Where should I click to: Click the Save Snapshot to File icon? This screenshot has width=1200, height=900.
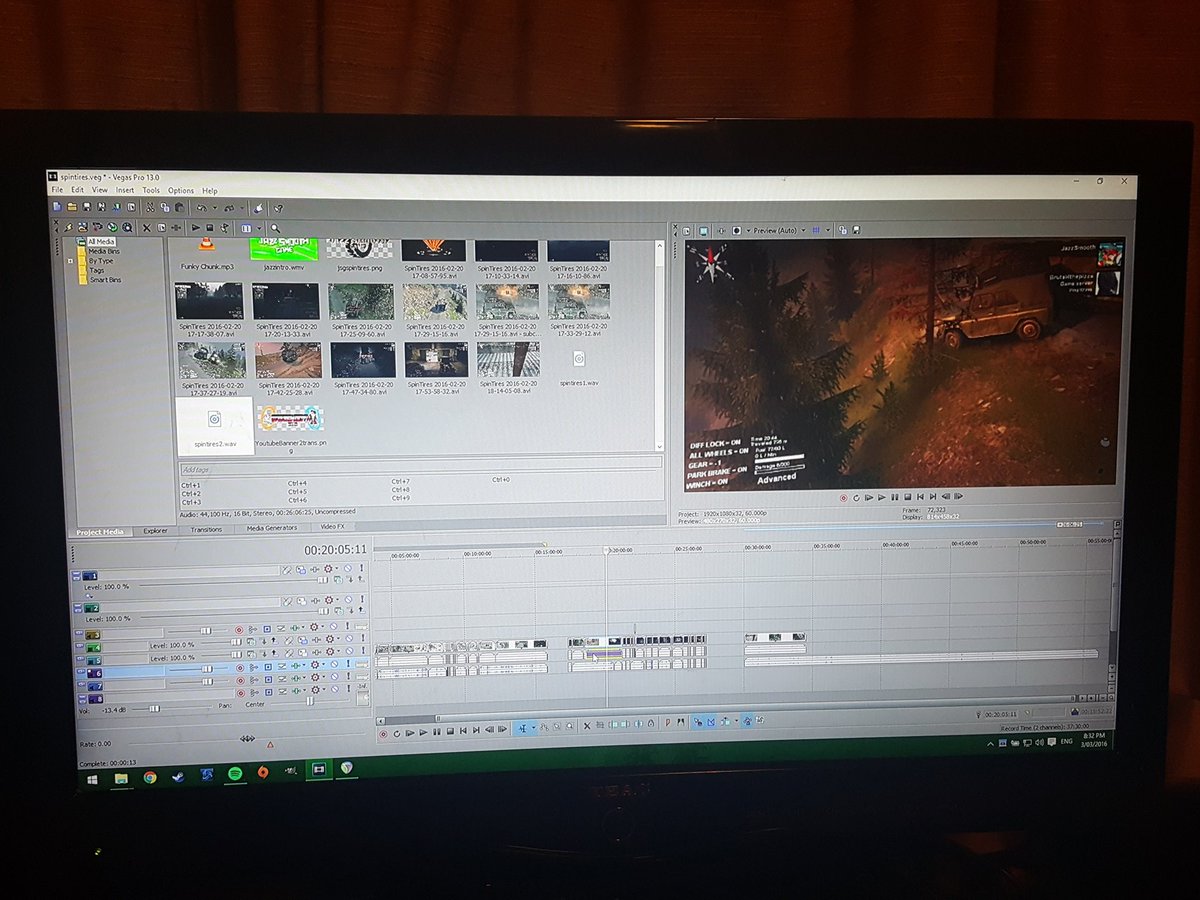click(x=856, y=230)
